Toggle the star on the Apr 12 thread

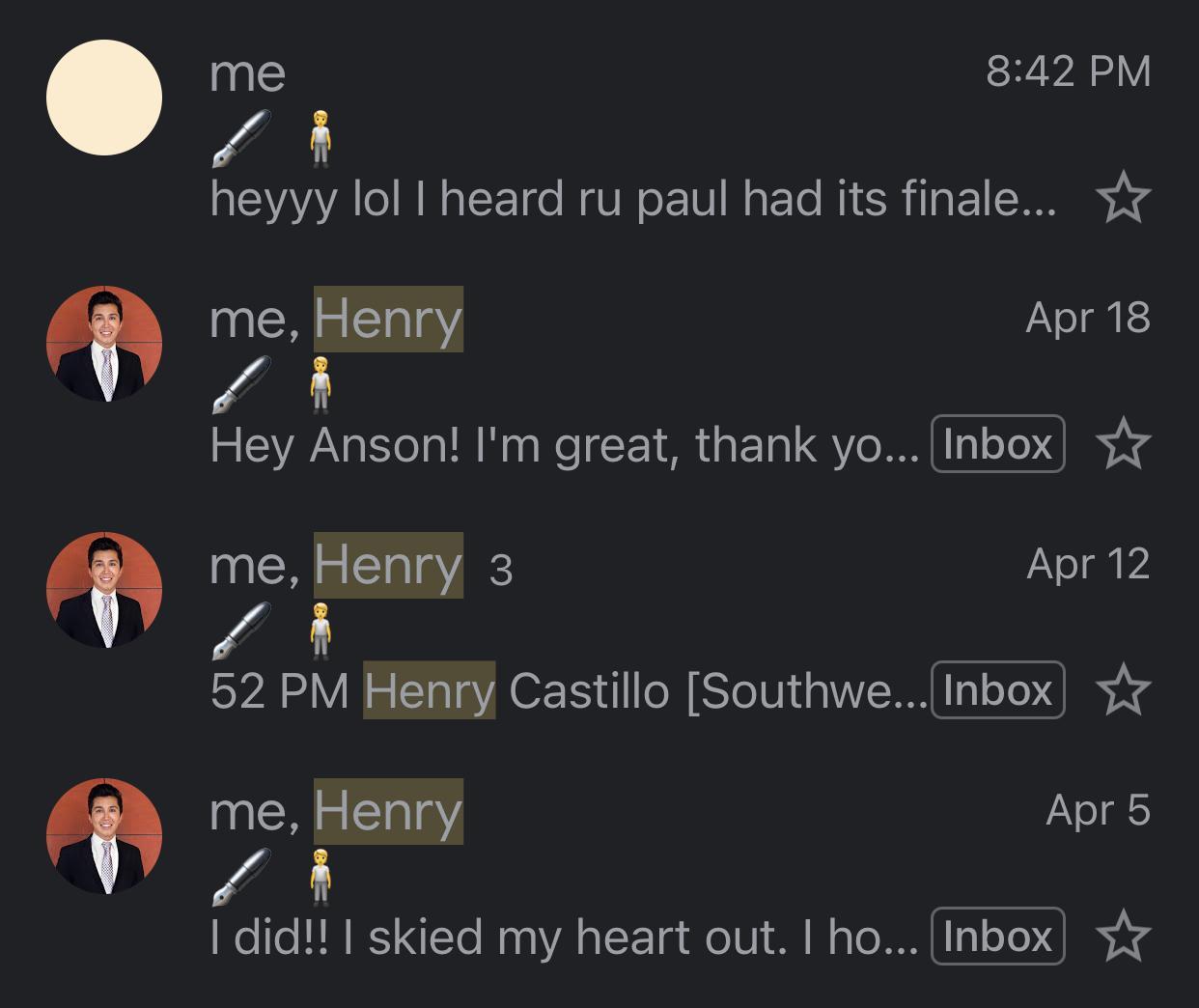point(1124,691)
